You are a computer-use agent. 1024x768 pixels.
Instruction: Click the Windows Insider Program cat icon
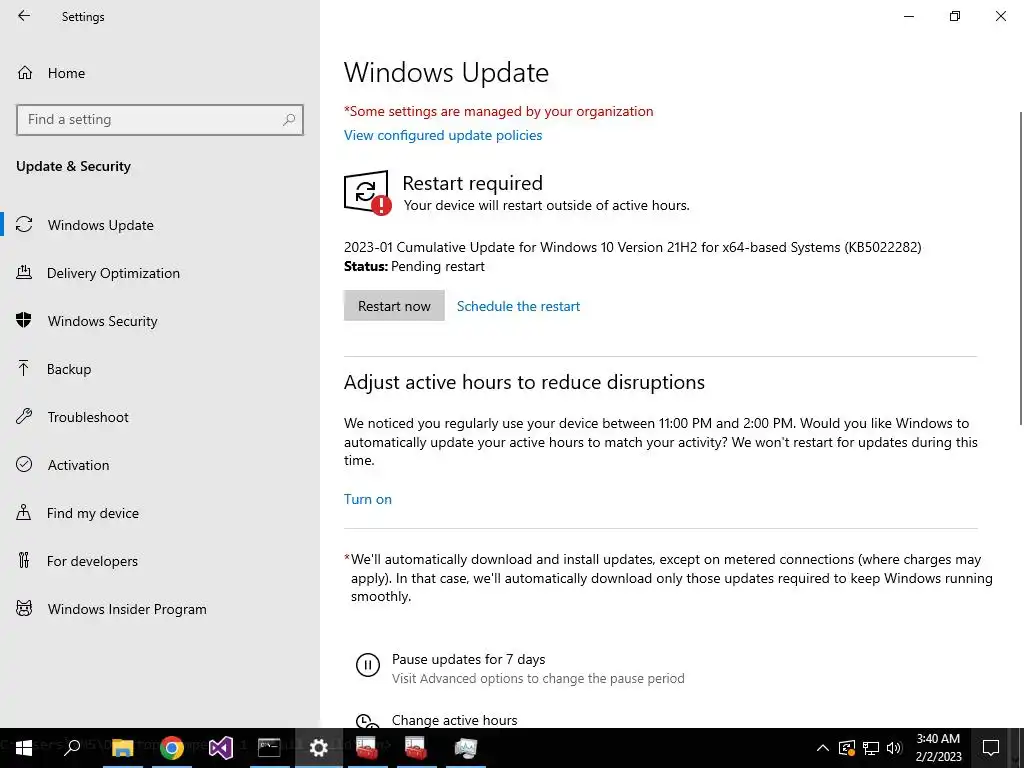tap(24, 609)
